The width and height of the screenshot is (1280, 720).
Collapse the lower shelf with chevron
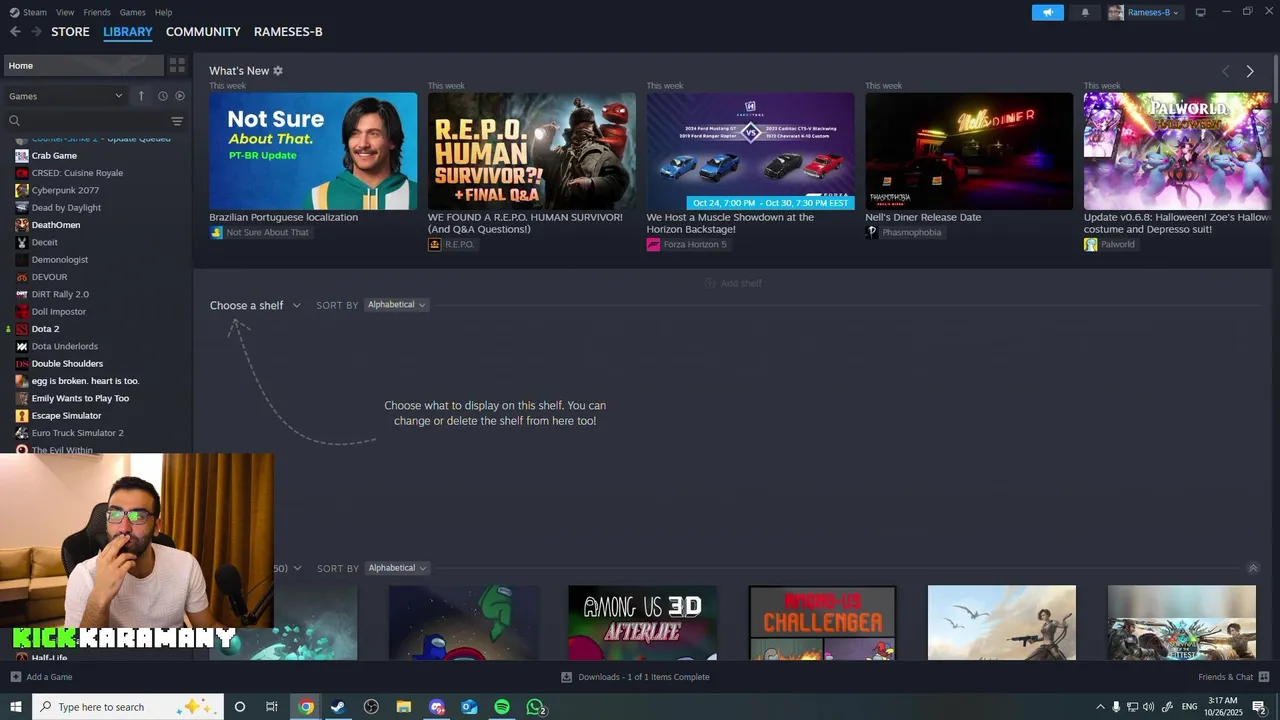[1253, 568]
